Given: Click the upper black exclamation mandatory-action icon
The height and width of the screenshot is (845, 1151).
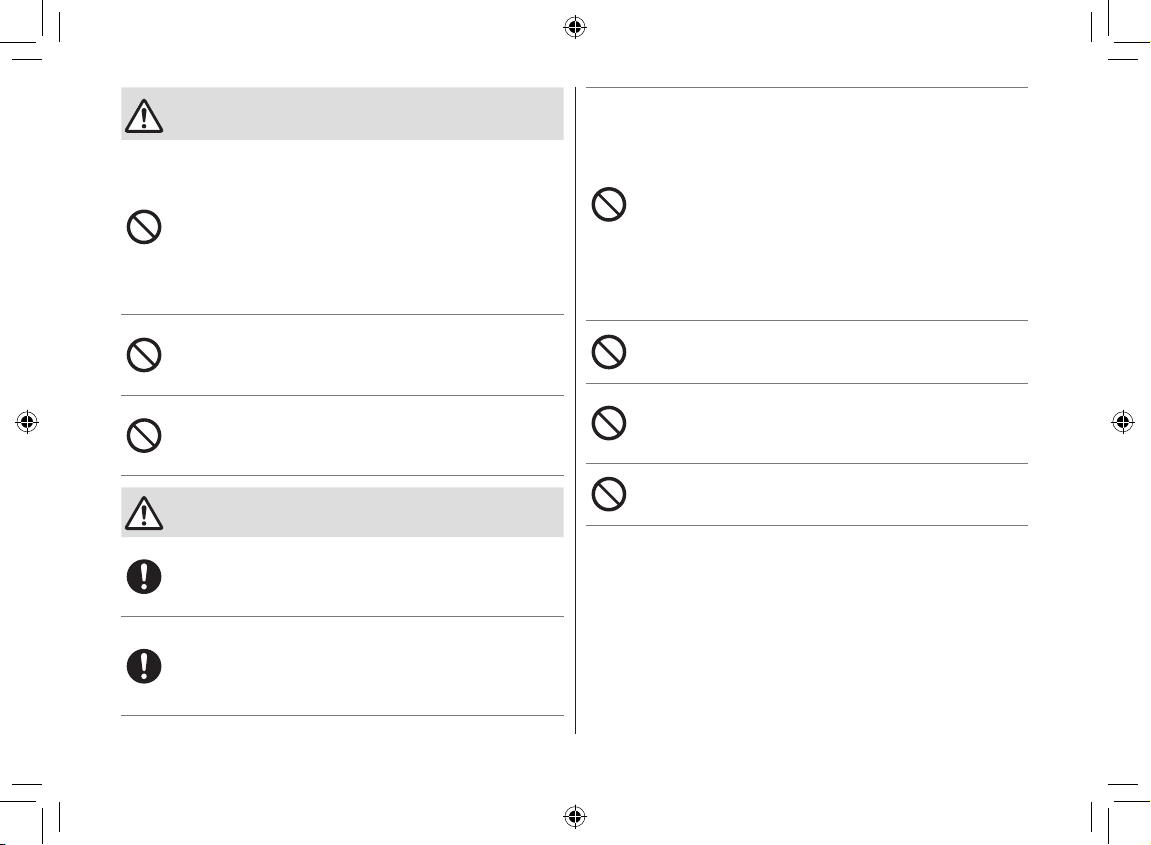Looking at the screenshot, I should tap(144, 577).
